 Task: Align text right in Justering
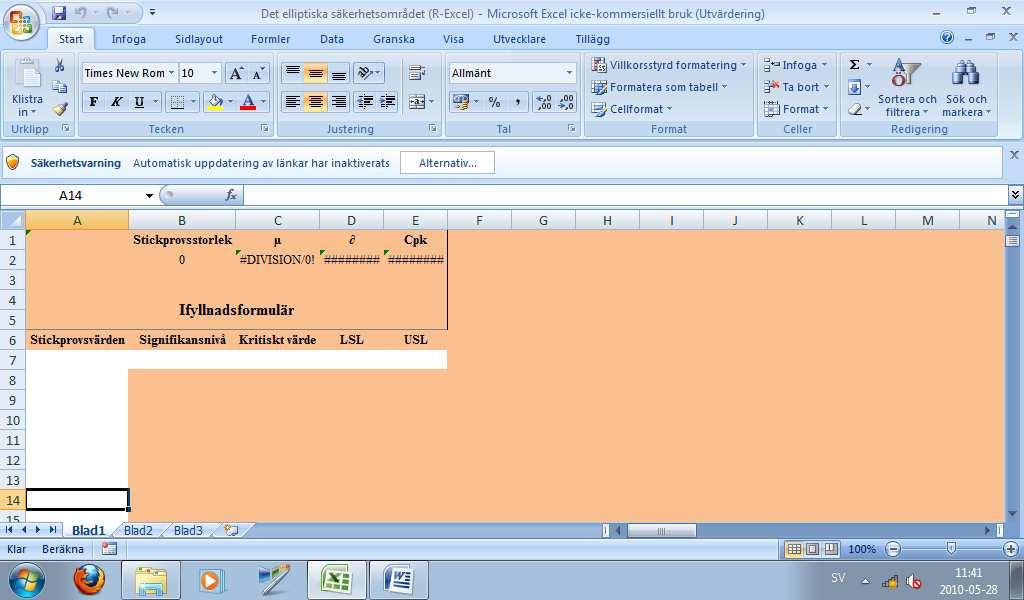pos(338,102)
